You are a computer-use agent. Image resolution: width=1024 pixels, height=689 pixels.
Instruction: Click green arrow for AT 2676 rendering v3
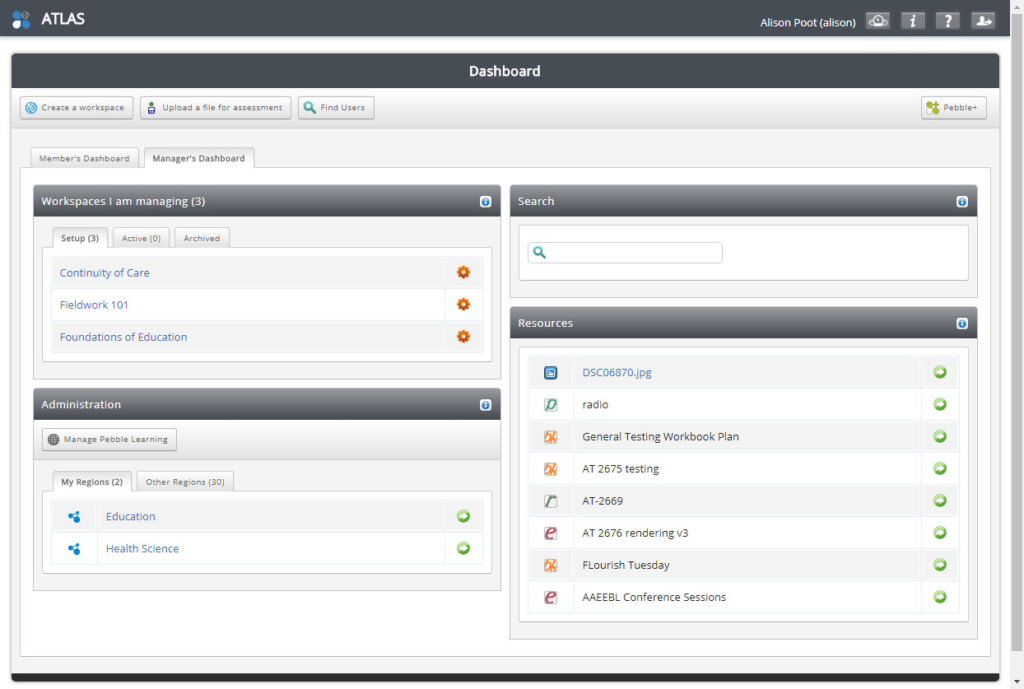click(940, 533)
